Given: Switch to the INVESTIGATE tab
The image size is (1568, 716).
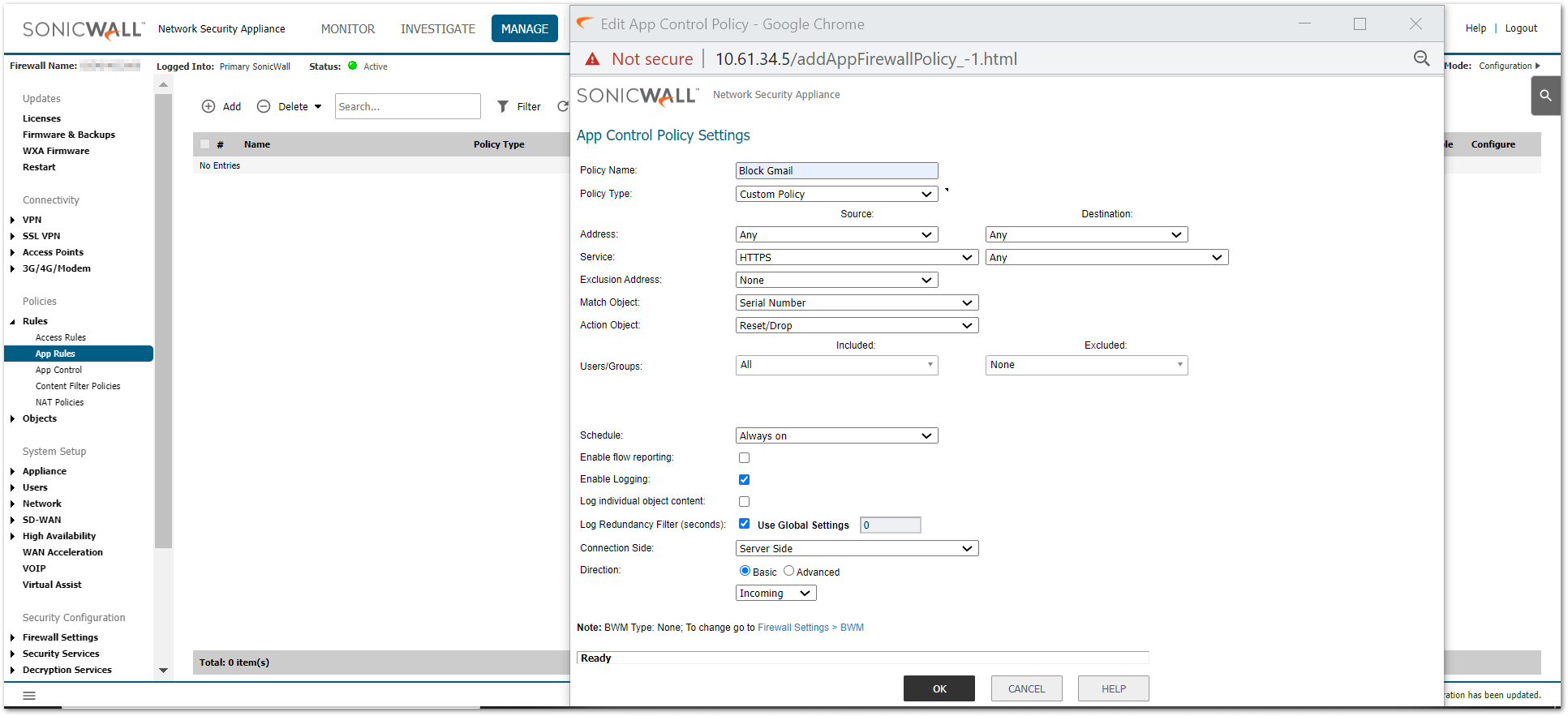Looking at the screenshot, I should [x=438, y=28].
